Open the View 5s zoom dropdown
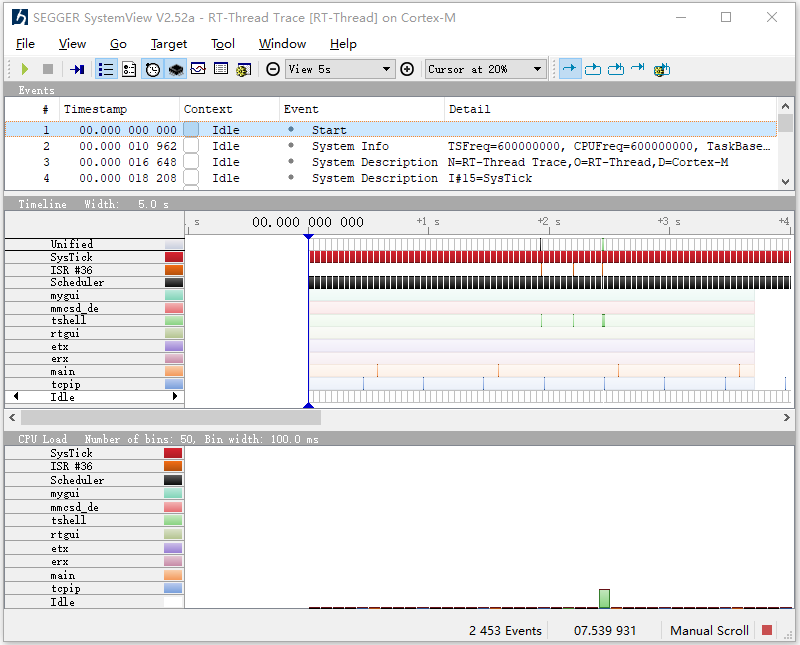800x645 pixels. [340, 69]
